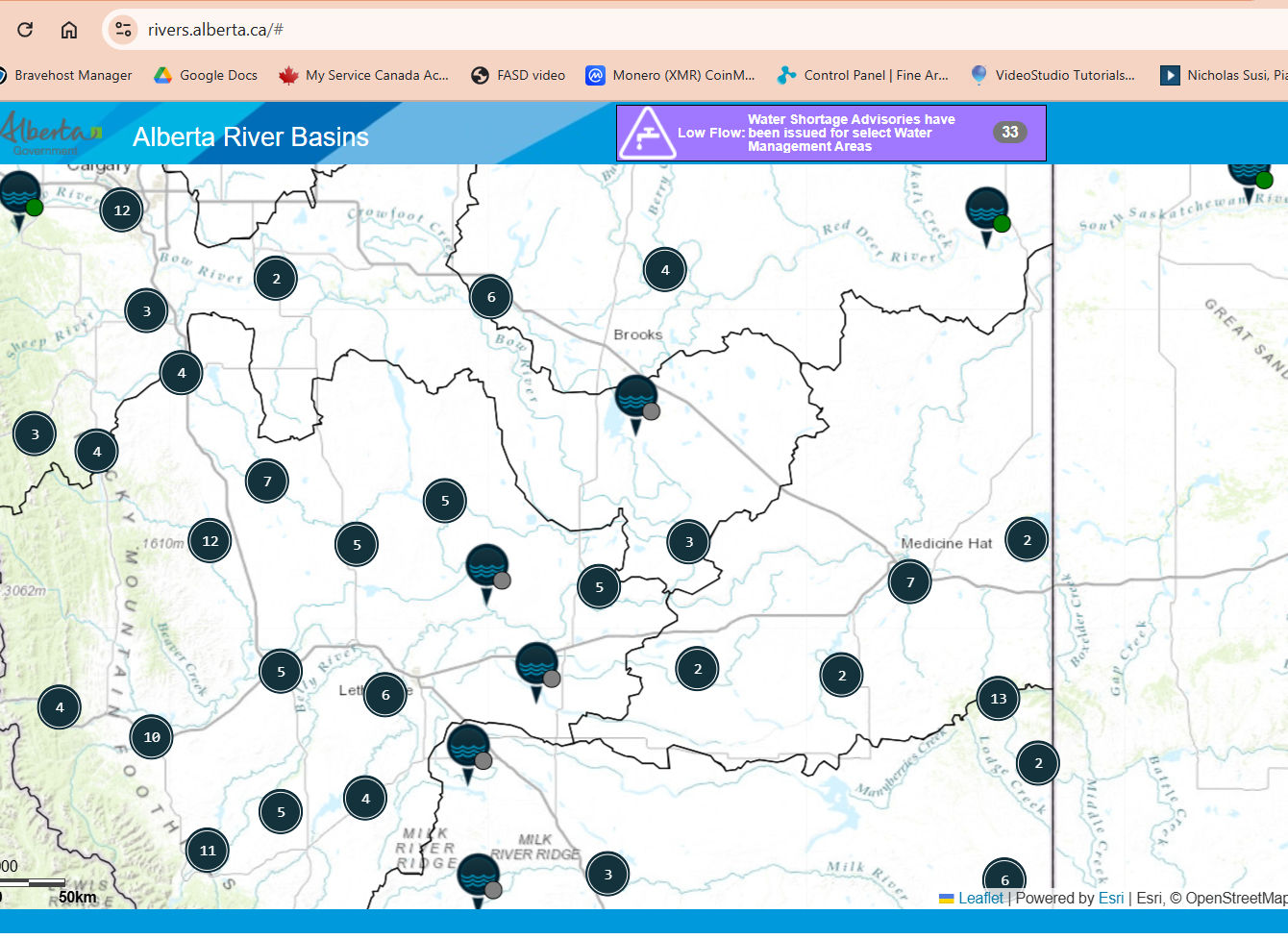1288x939 pixels.
Task: Expand the 11-station cluster in the foothills
Action: (207, 850)
